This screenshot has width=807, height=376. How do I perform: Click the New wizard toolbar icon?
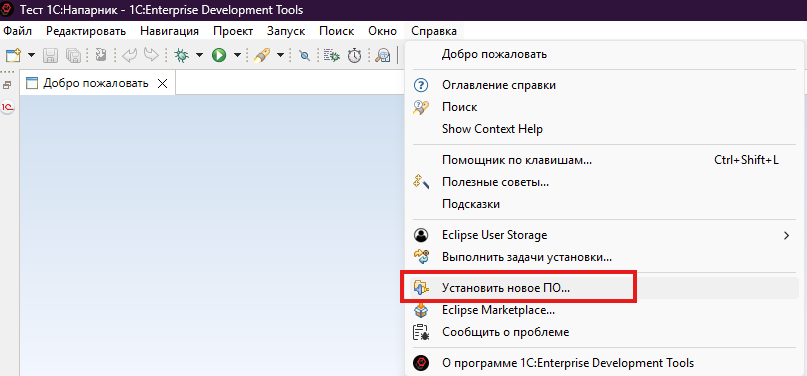point(12,55)
